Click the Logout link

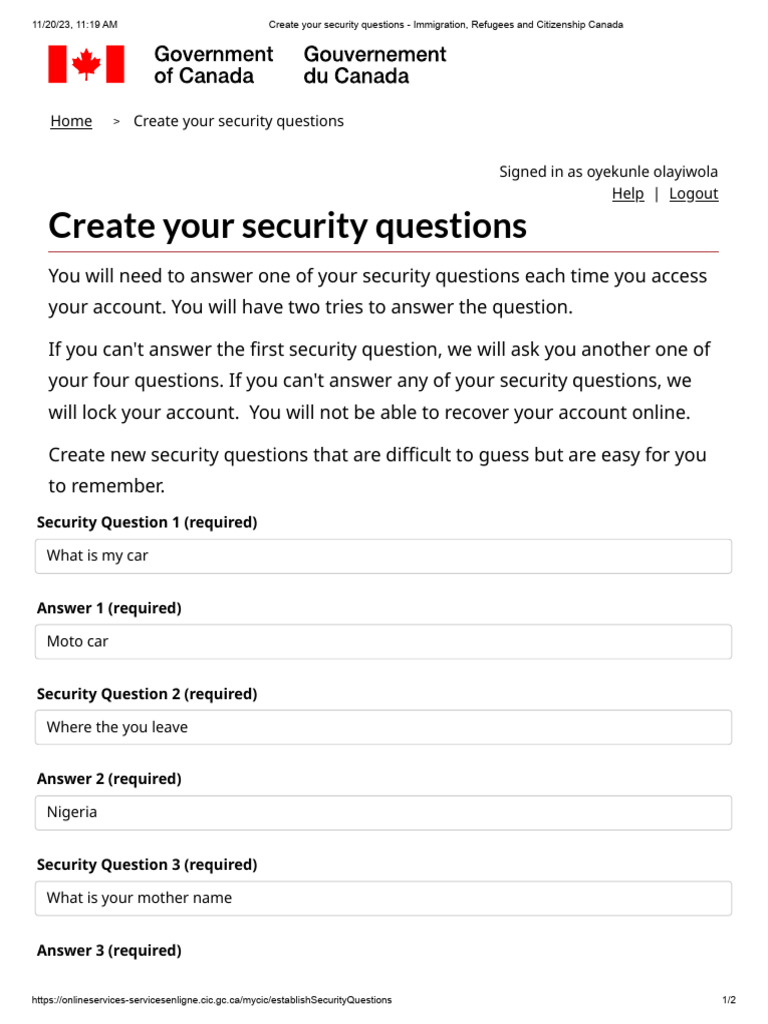tap(693, 194)
